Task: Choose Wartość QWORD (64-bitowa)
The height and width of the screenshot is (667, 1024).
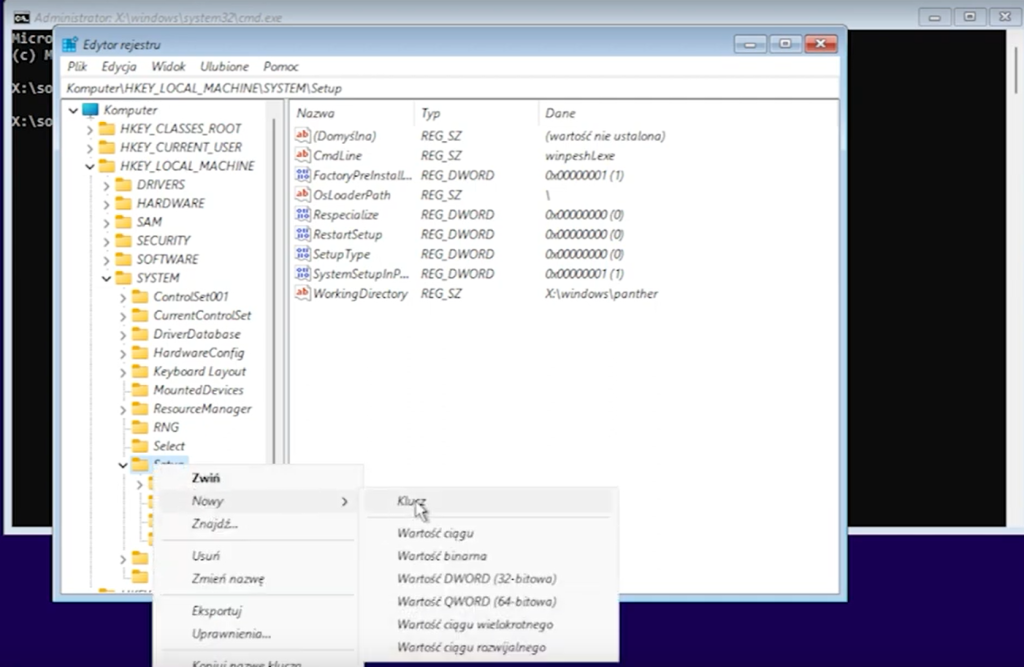Action: (x=488, y=602)
